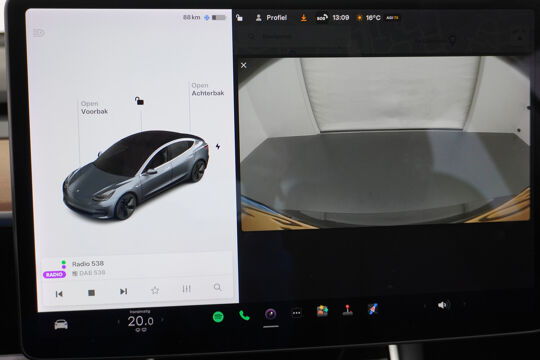This screenshot has height=360, width=540.
Task: Decrease temperature with left arrow
Action: pos(119,322)
